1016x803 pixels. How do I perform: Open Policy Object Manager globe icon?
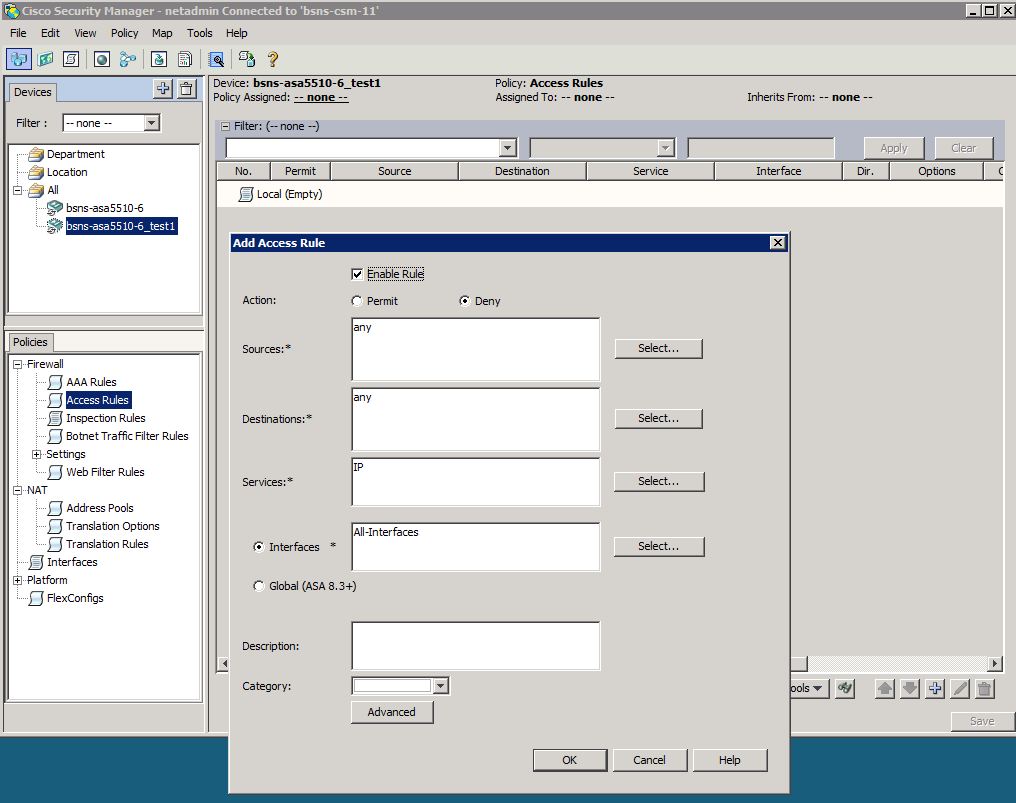tap(102, 59)
